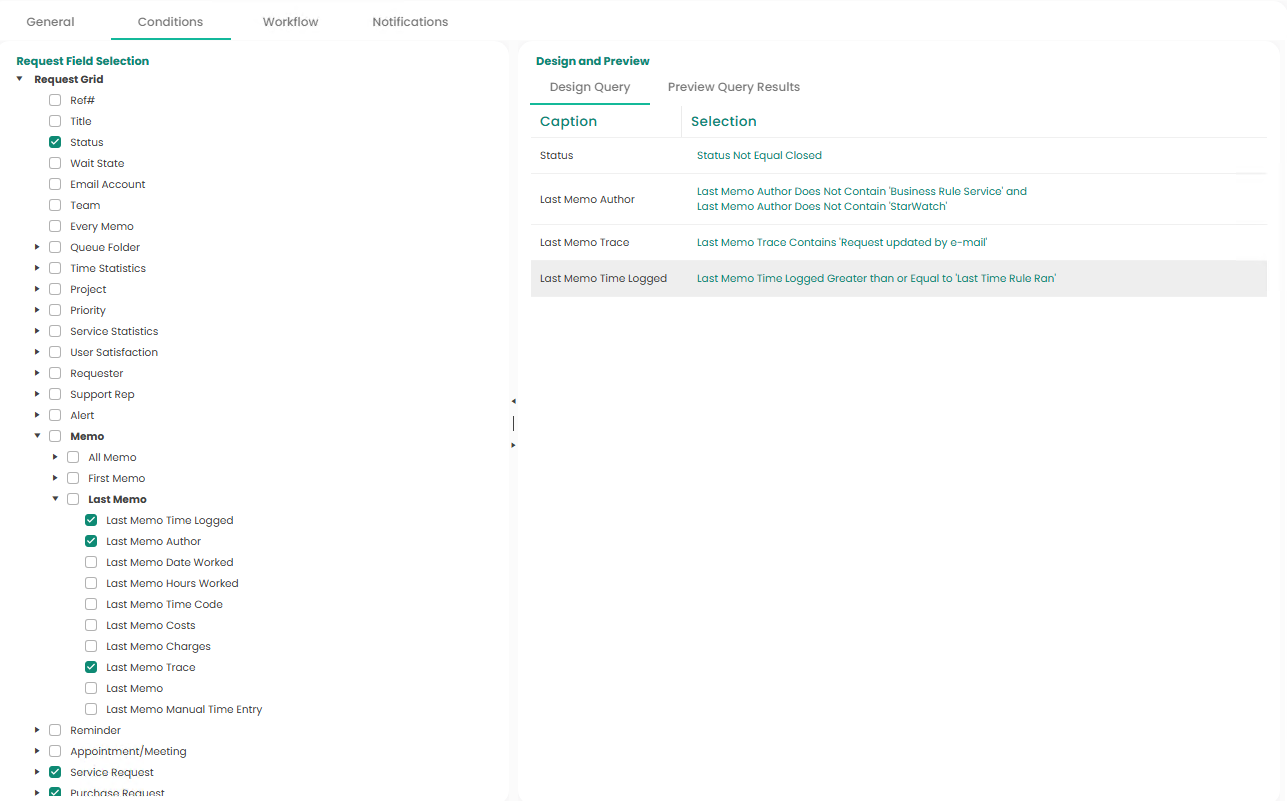Enable the Wait State checkbox
This screenshot has height=801, width=1287.
pos(55,163)
